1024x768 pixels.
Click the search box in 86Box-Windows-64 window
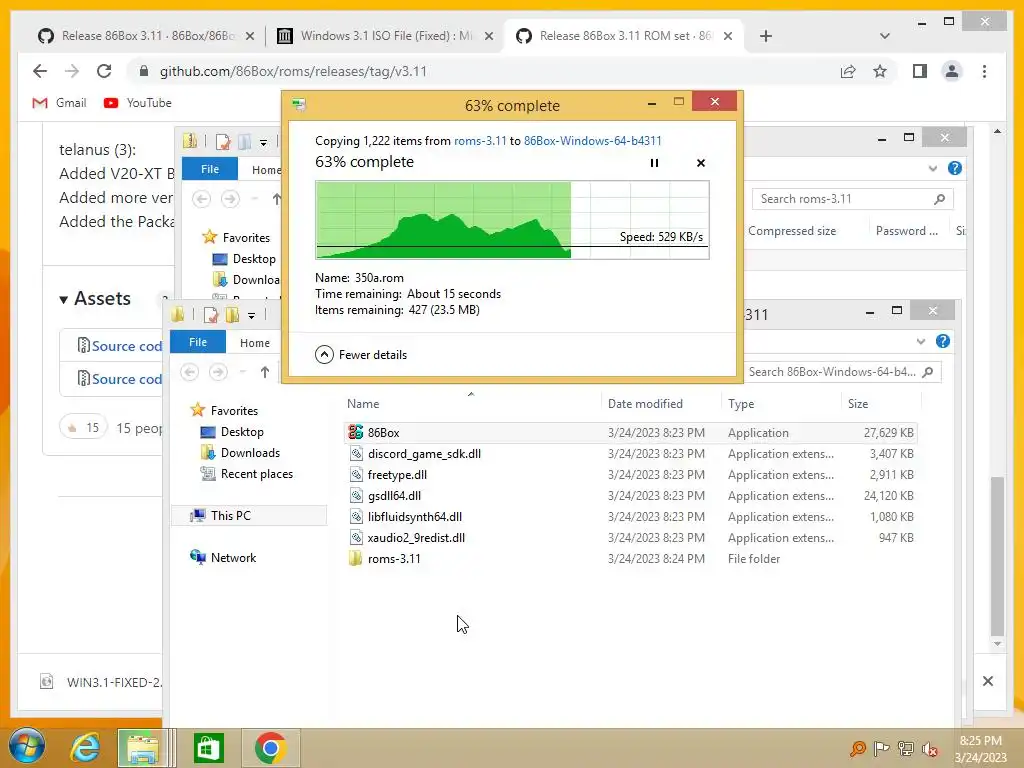click(842, 372)
